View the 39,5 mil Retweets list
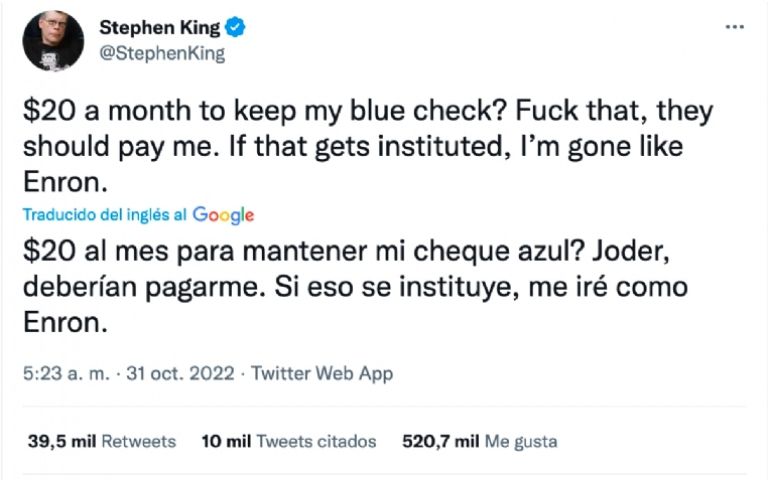The image size is (768, 480). point(101,441)
